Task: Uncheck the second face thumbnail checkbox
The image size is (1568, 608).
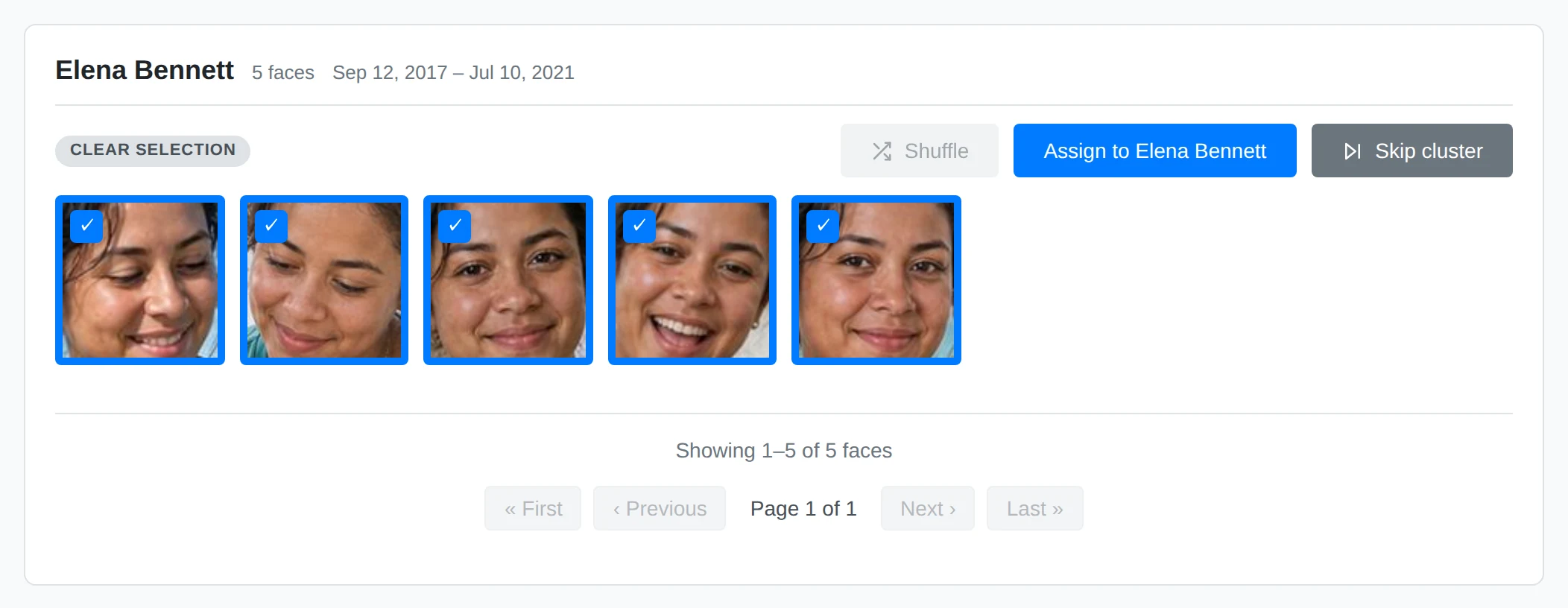Action: pos(271,226)
